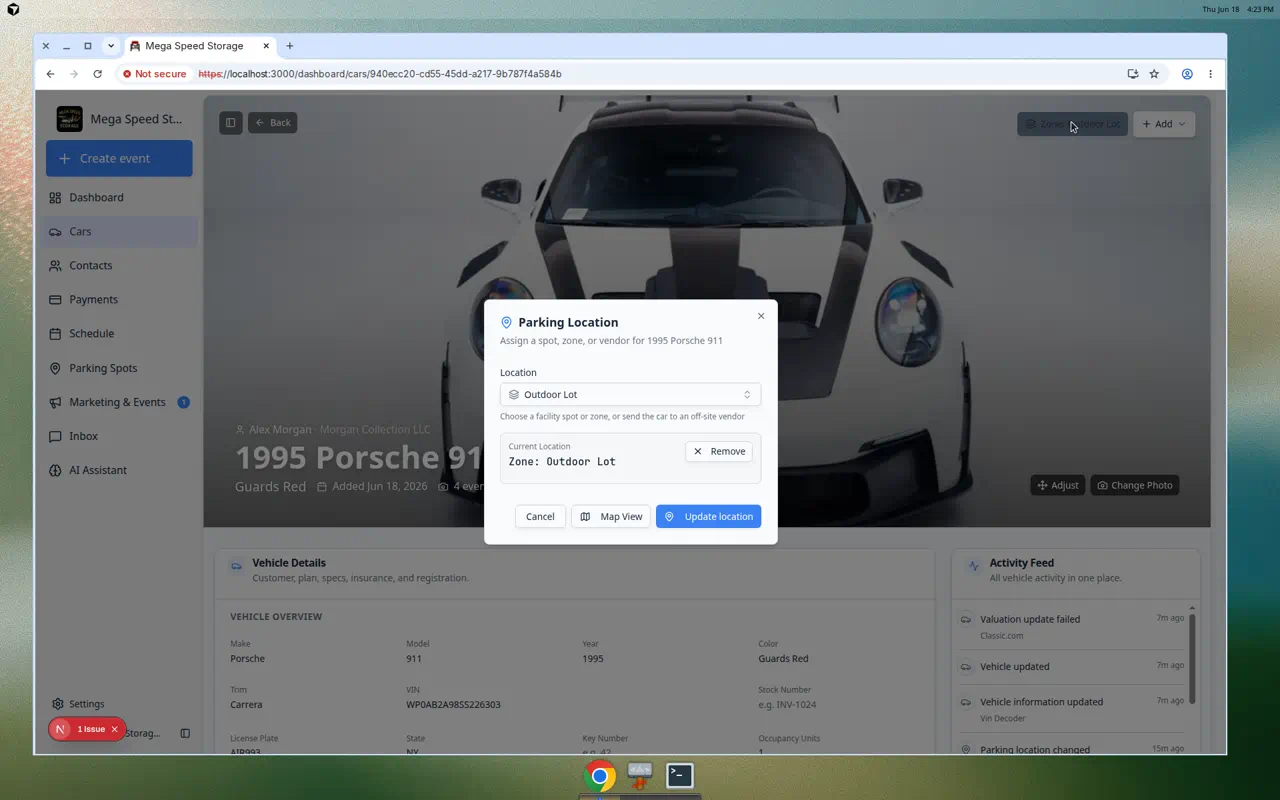
Task: Select Cars in sidebar
Action: click(x=119, y=231)
